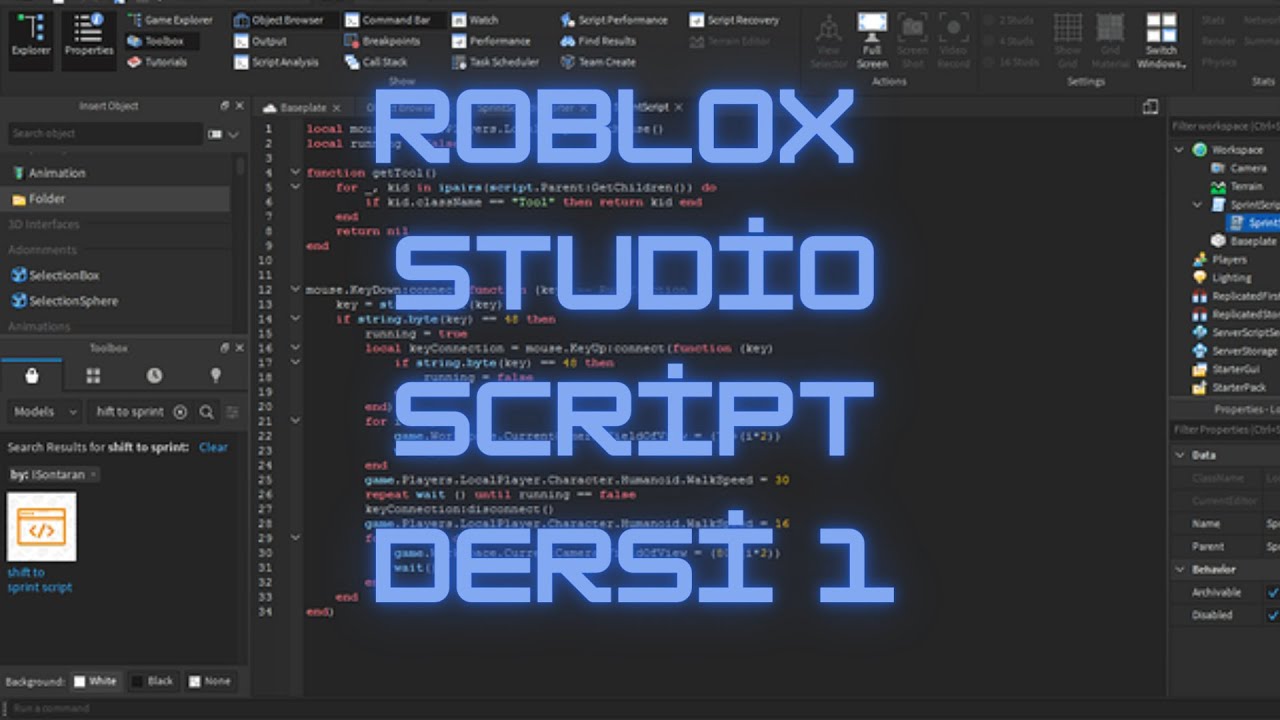Screen dimensions: 1280x720
Task: Open the shift to sprint script link
Action: pos(39,580)
